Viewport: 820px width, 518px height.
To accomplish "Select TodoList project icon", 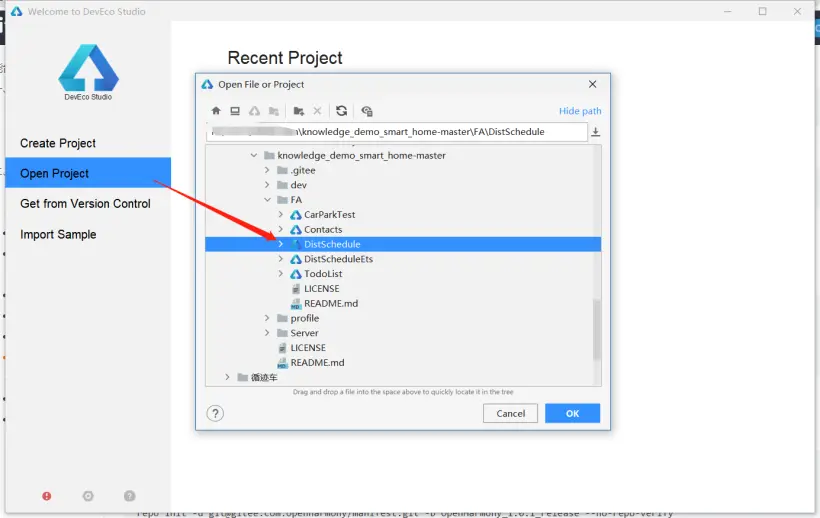I will [296, 274].
